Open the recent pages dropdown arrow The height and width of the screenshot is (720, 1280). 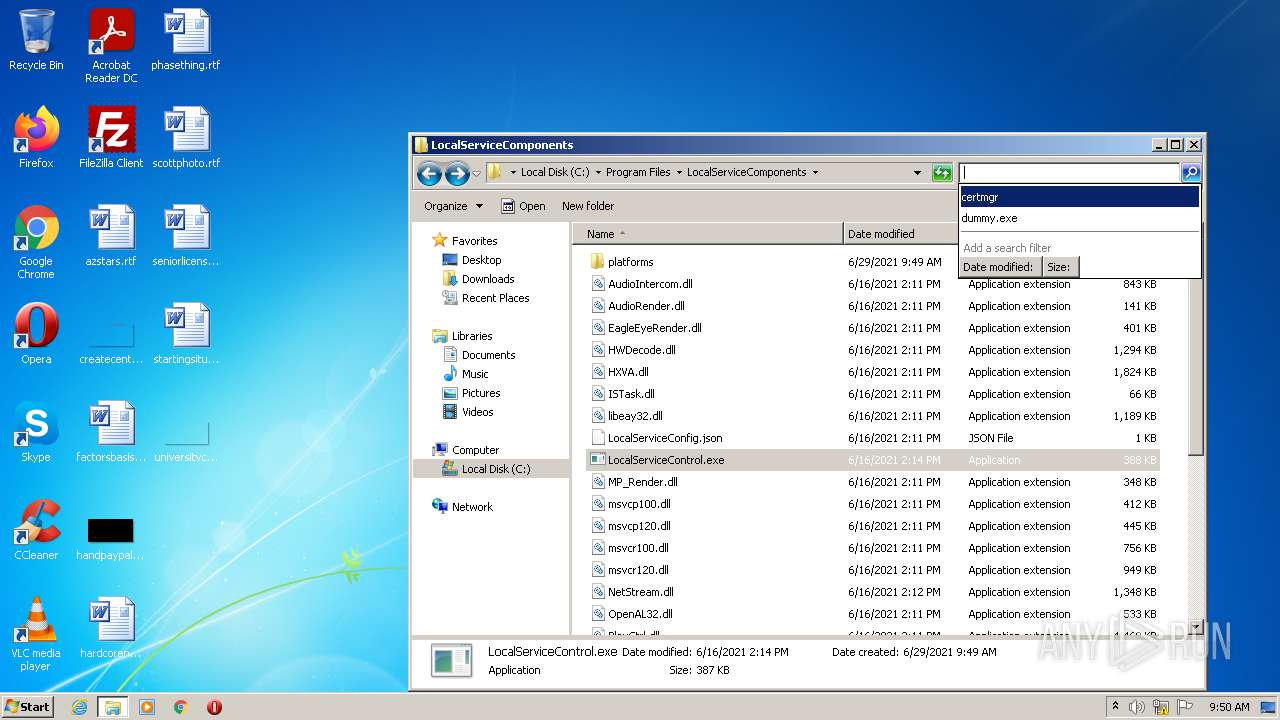[x=476, y=173]
